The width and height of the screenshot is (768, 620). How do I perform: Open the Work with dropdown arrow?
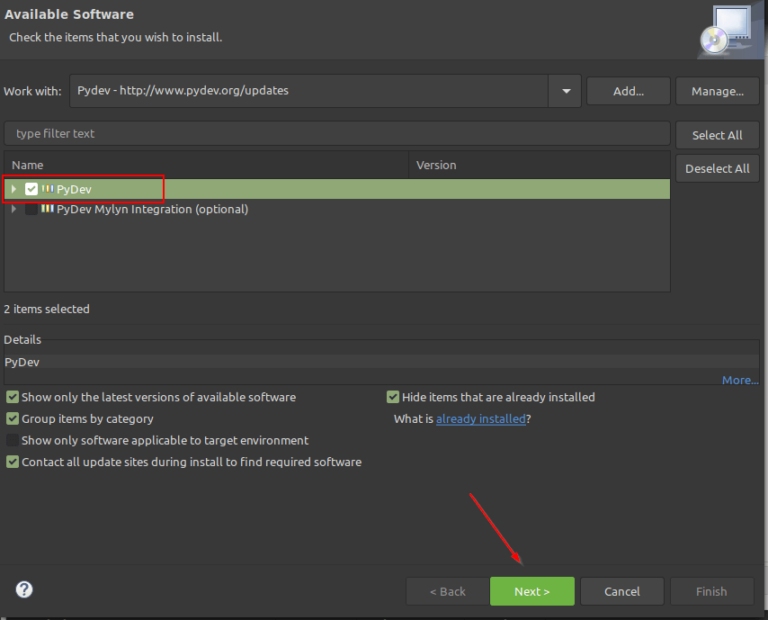565,91
